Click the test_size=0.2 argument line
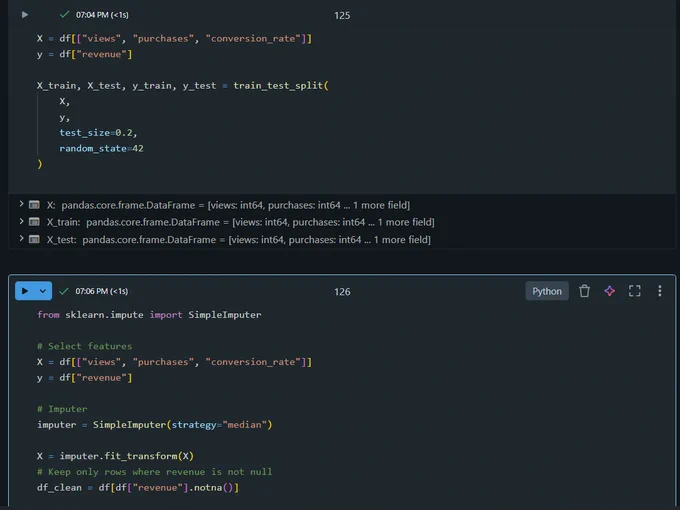This screenshot has height=510, width=680. pyautogui.click(x=98, y=133)
